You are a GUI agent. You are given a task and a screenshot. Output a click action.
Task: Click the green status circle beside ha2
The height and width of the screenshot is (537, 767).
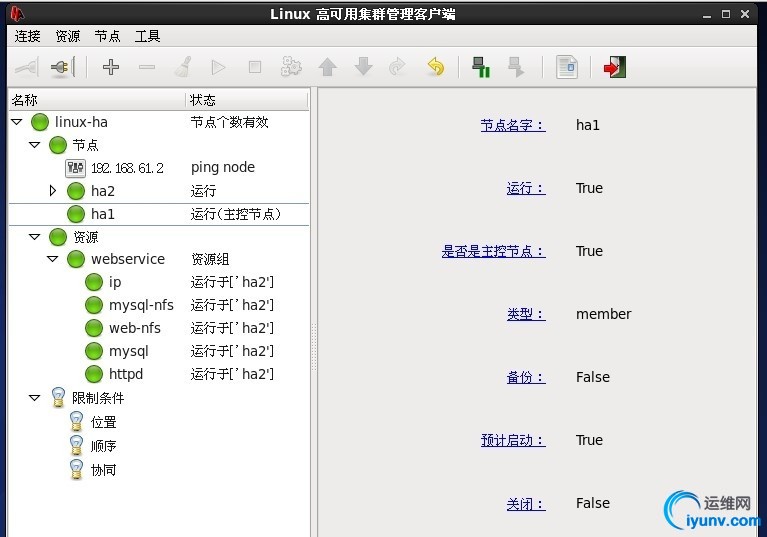[76, 191]
